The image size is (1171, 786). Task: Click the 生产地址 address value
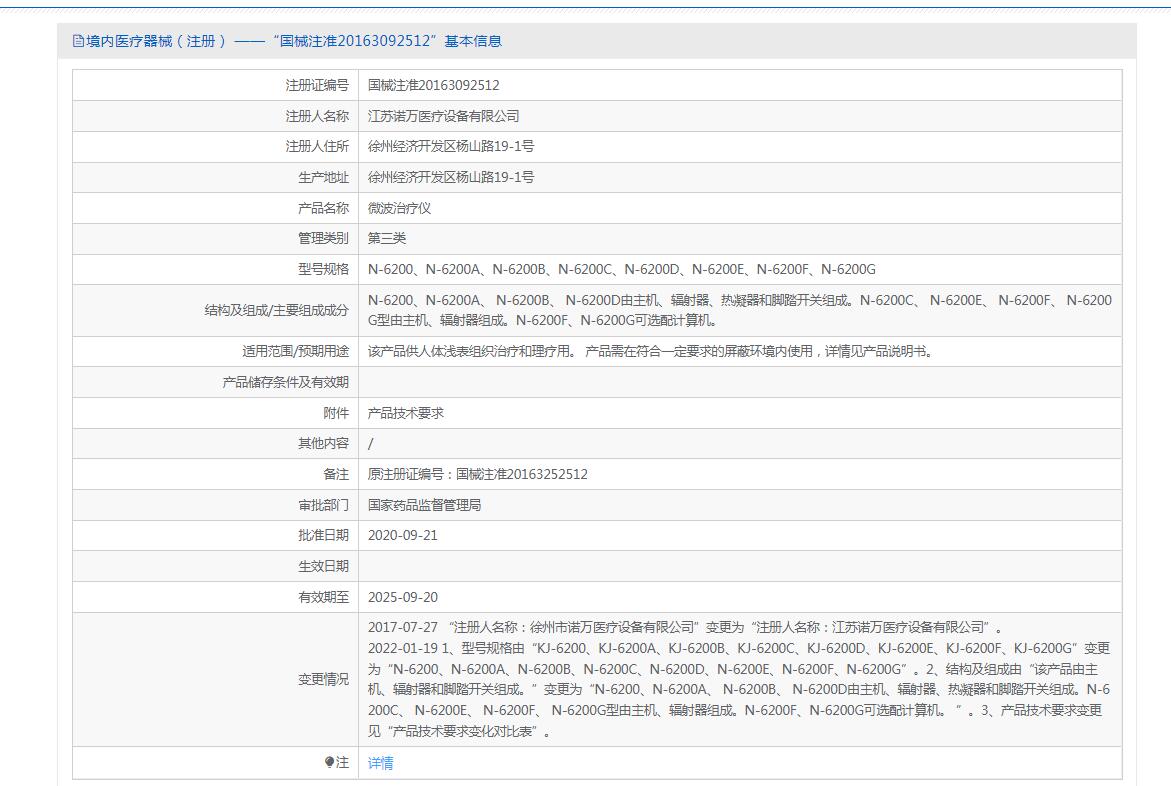point(450,178)
